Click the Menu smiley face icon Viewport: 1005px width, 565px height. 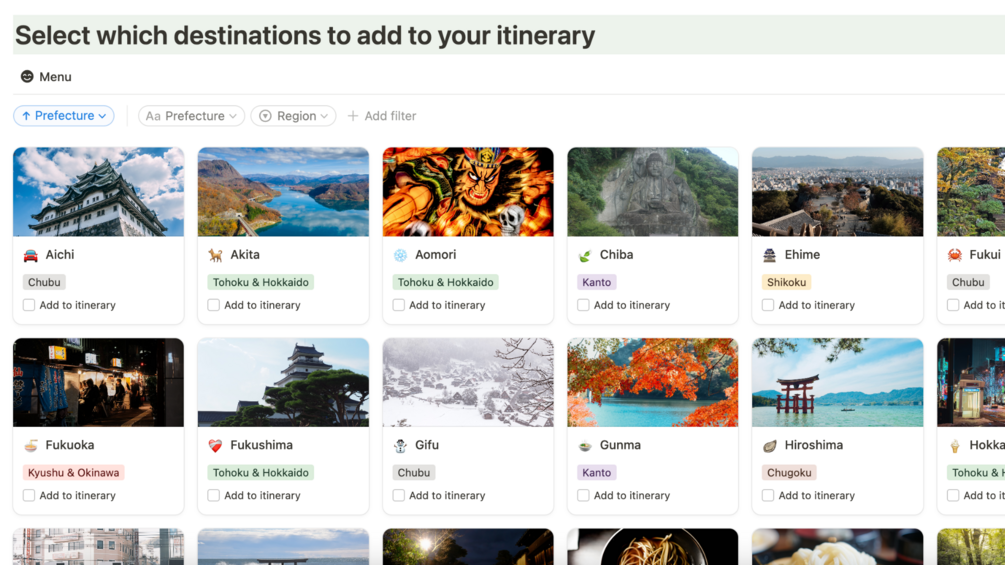(x=27, y=76)
